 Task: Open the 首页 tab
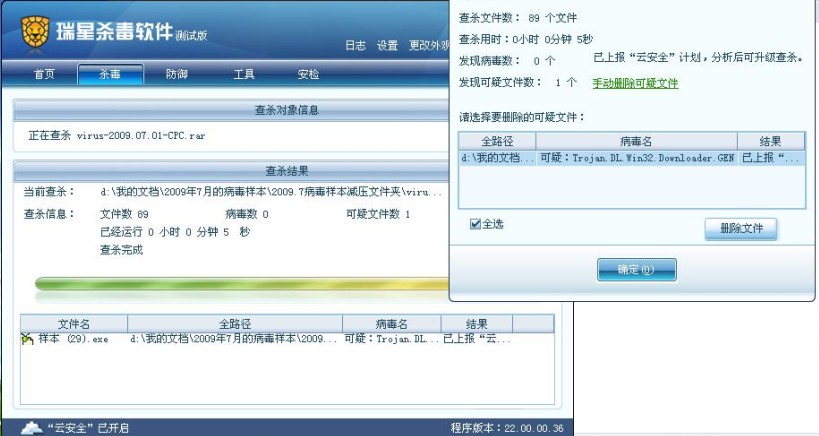44,74
